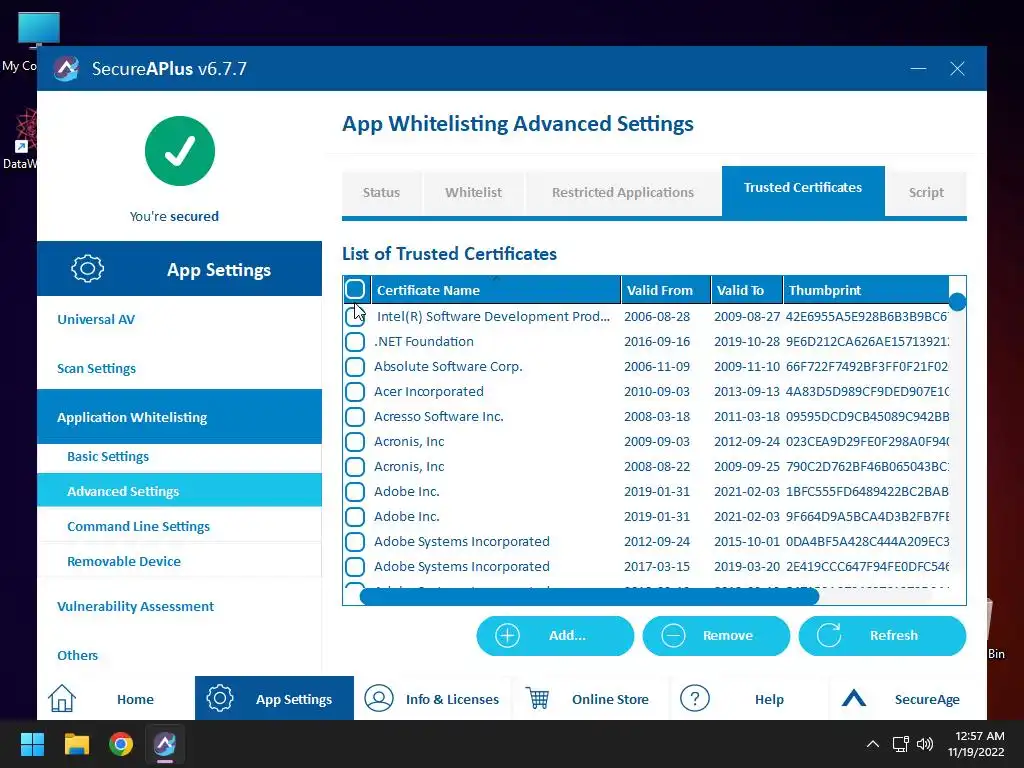Click thumbprint 9E6D212CA626AE15713921 cell
Viewport: 1024px width, 768px height.
tap(867, 342)
